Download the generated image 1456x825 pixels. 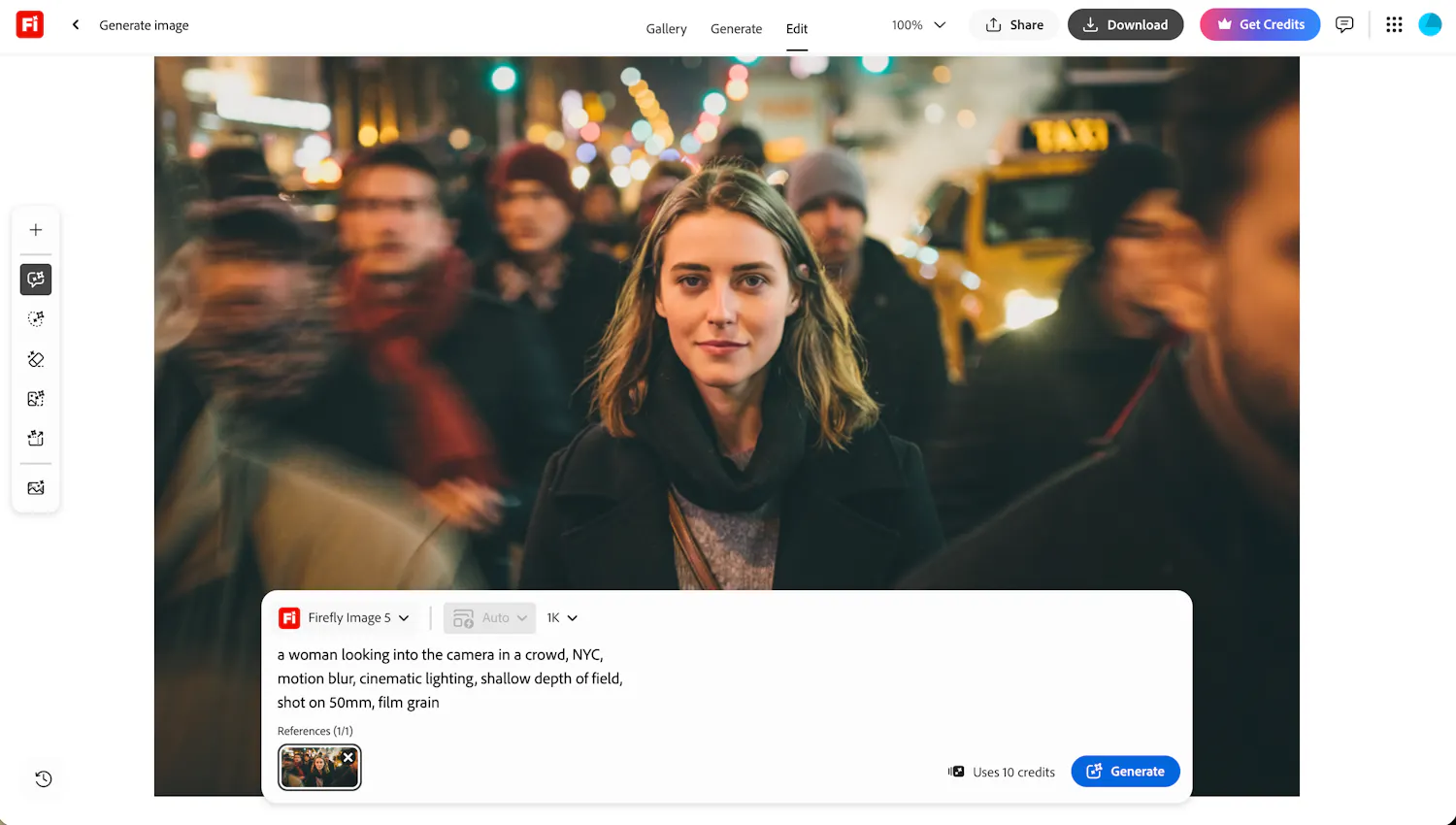point(1125,24)
